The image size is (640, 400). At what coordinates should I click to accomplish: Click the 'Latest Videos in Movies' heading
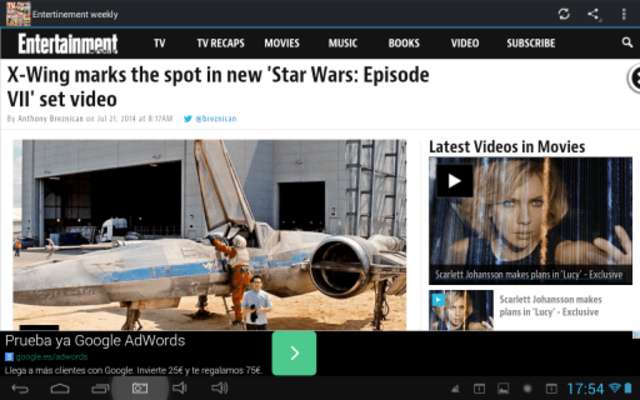pos(507,147)
